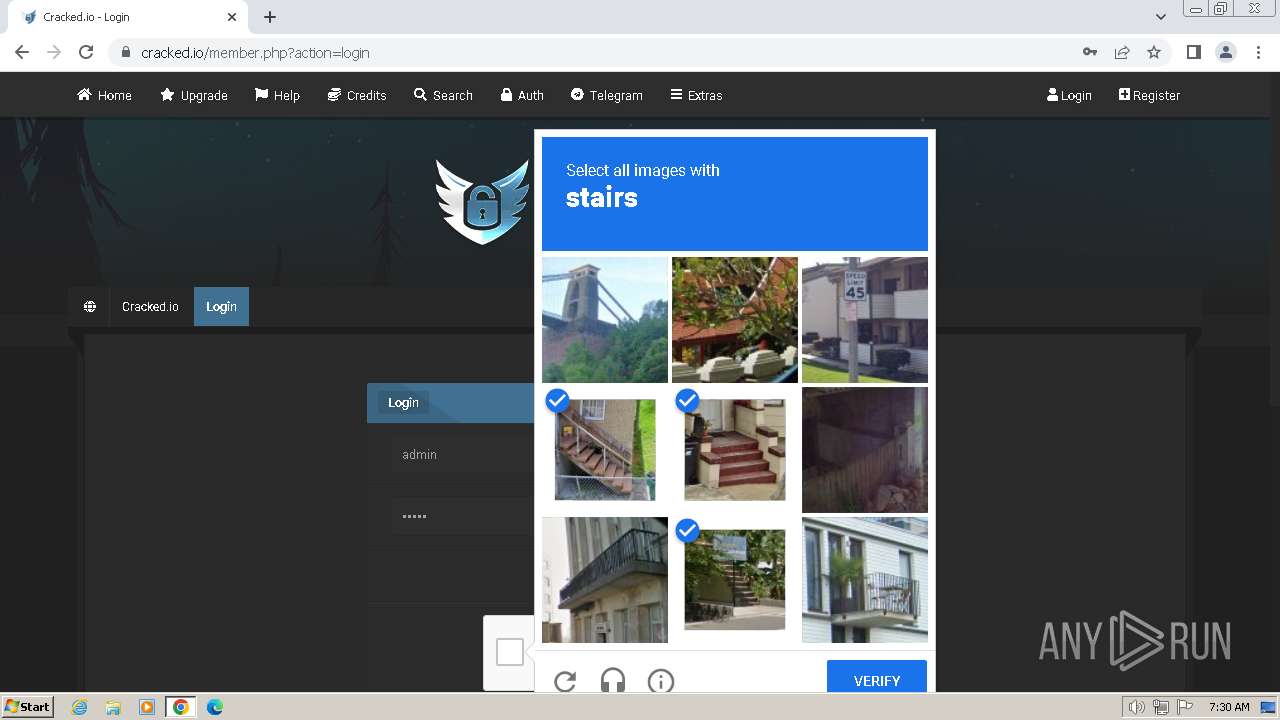Expand the Extras menu
Viewport: 1280px width, 720px height.
(696, 95)
